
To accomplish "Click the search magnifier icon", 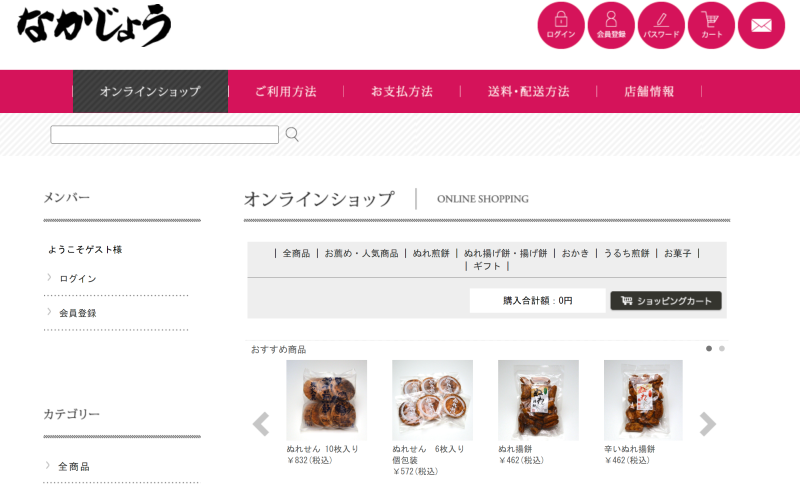I will [292, 134].
